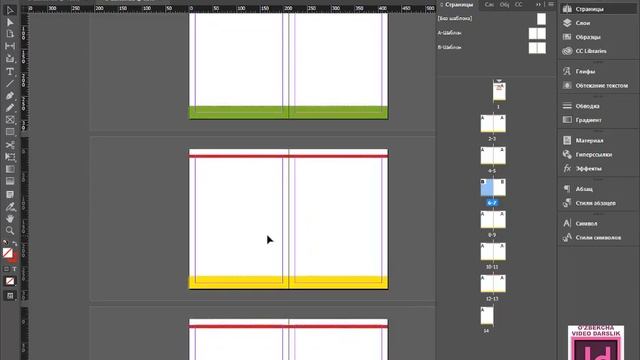Switch to the Обр swatches tab
Screen dimensions: 640x360
point(504,5)
